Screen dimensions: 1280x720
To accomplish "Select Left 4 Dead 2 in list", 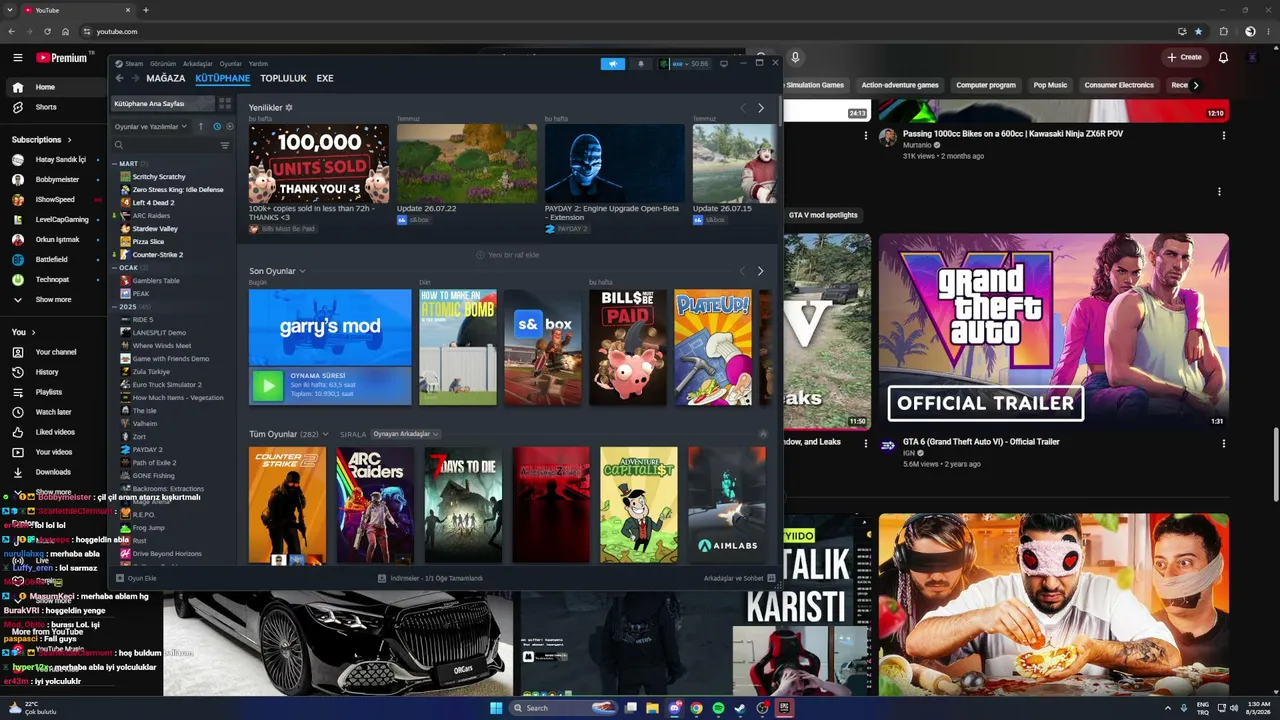I will 153,203.
